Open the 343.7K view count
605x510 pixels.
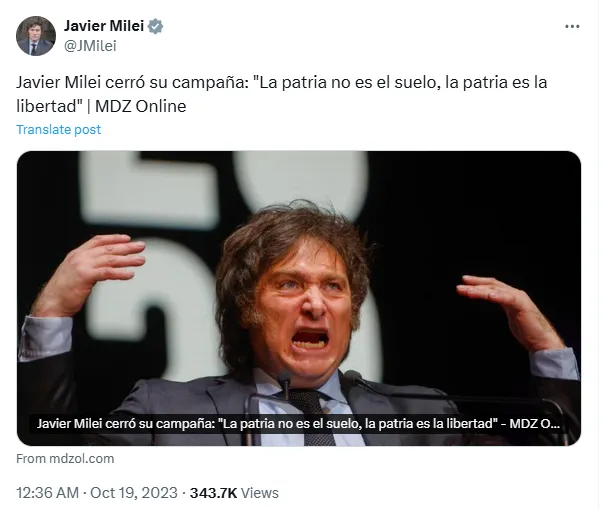[x=213, y=493]
